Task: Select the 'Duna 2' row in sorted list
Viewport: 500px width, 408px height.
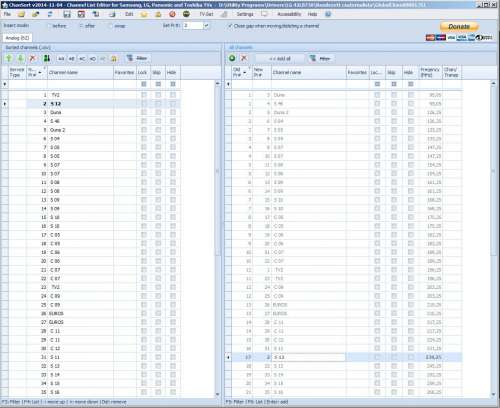Action: click(x=94, y=130)
